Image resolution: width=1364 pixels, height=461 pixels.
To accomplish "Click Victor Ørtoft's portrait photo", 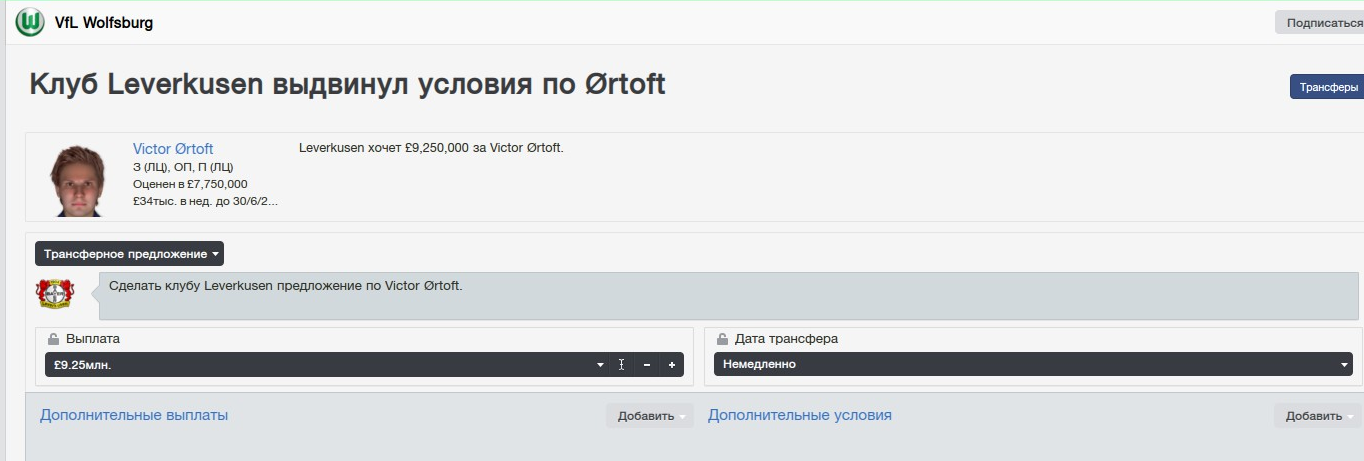I will pos(78,178).
